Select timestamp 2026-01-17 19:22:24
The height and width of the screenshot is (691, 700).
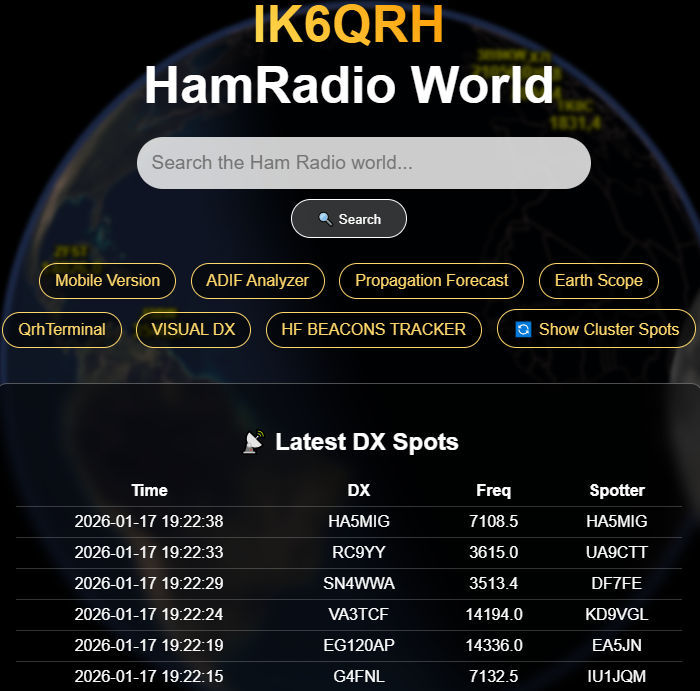[149, 615]
